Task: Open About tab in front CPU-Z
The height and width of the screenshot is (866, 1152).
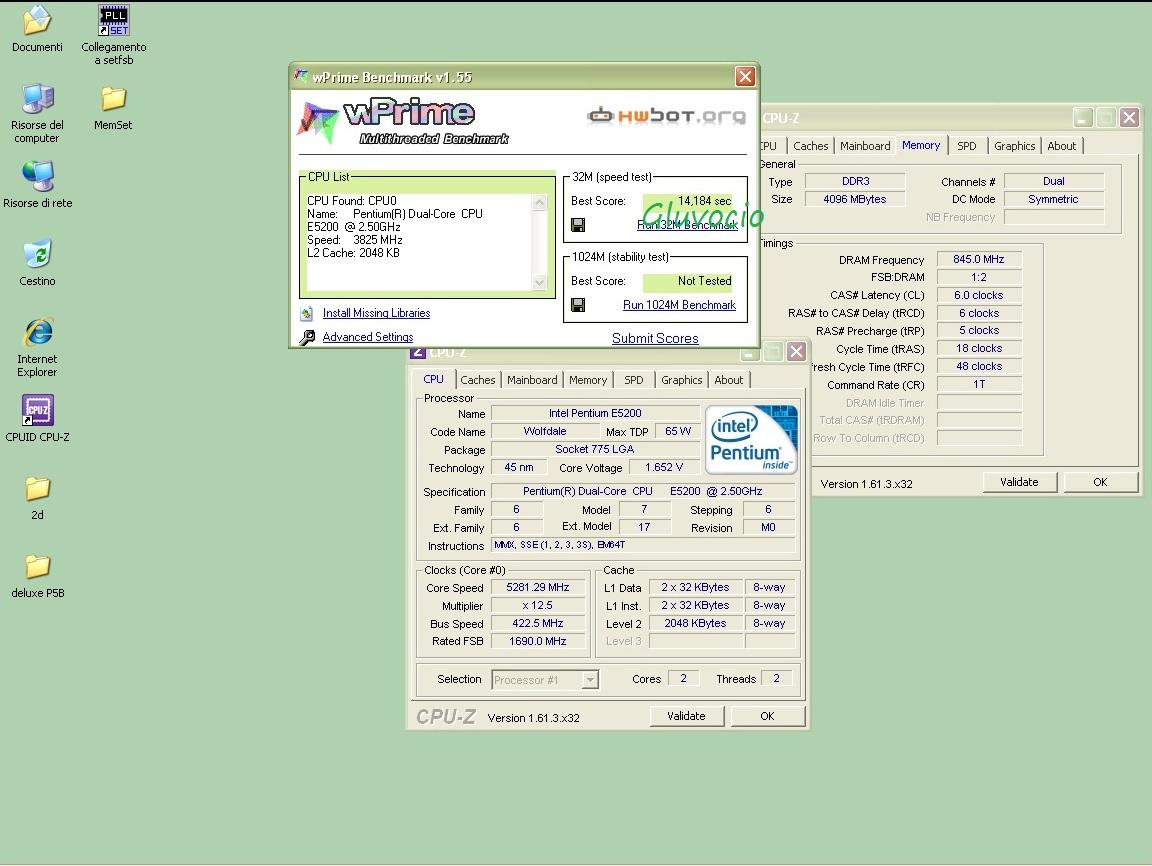Action: click(729, 380)
